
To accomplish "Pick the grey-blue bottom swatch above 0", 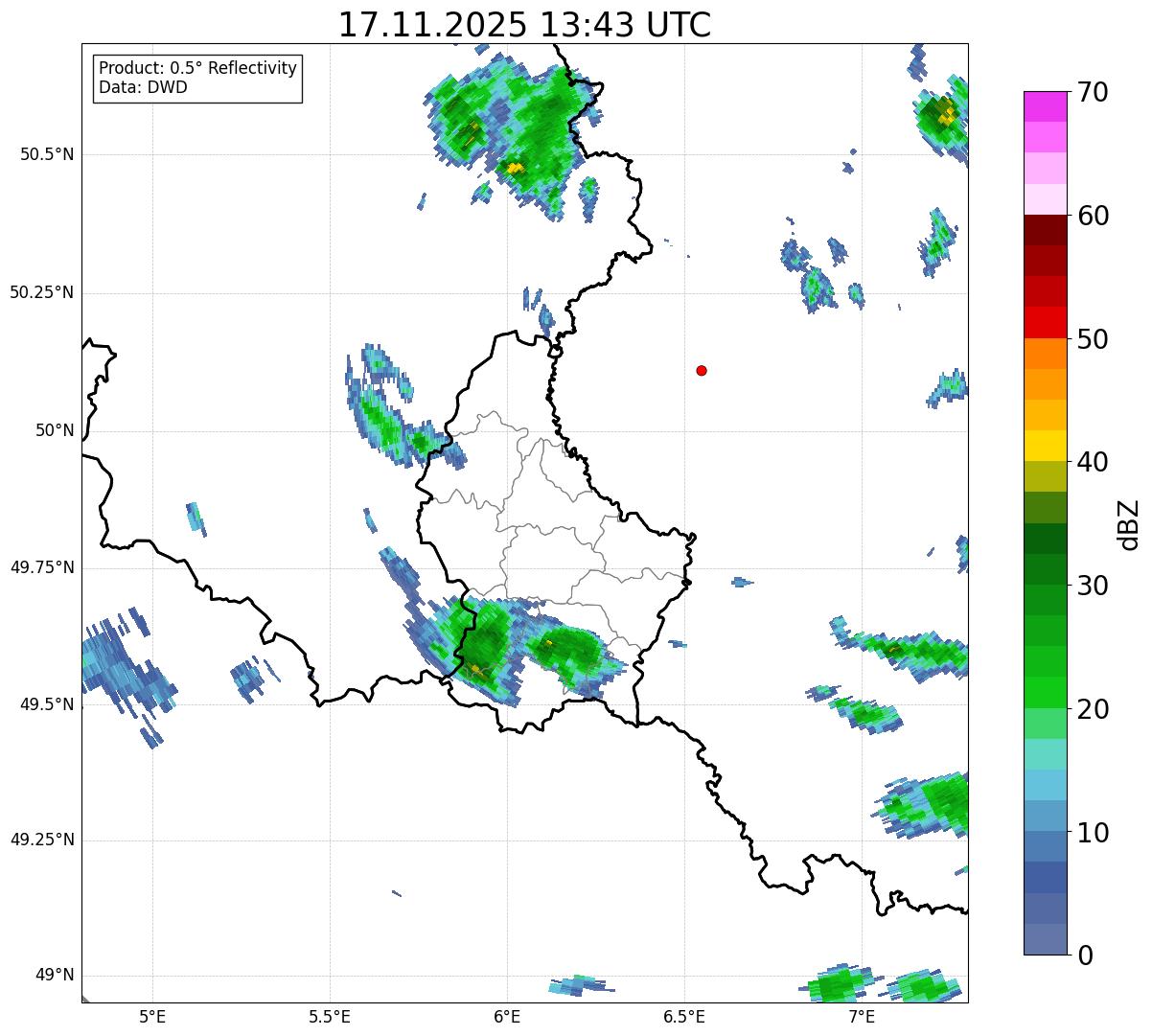I will tap(1045, 939).
